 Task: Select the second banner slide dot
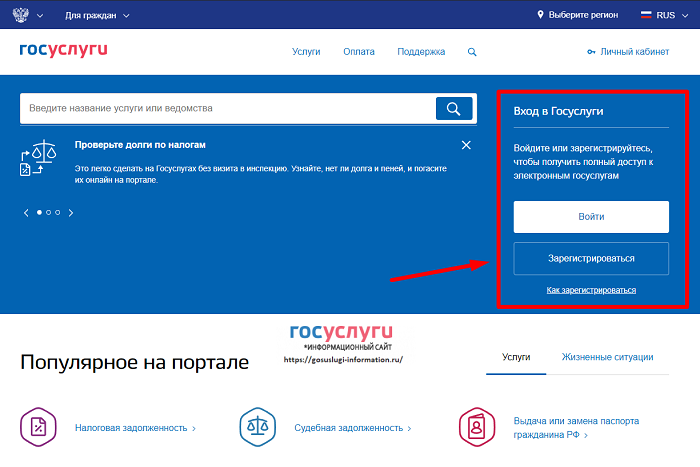49,213
